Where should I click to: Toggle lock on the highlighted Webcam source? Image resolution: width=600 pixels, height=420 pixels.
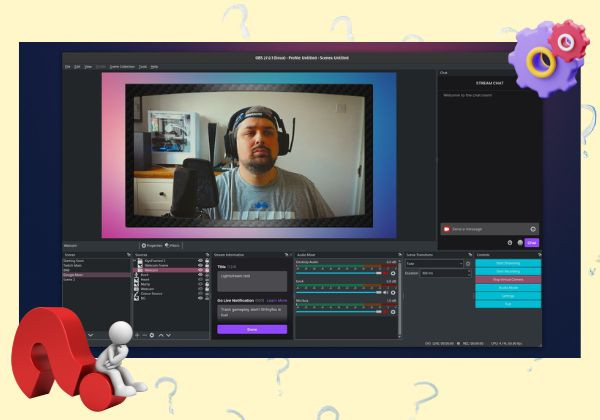pyautogui.click(x=207, y=270)
